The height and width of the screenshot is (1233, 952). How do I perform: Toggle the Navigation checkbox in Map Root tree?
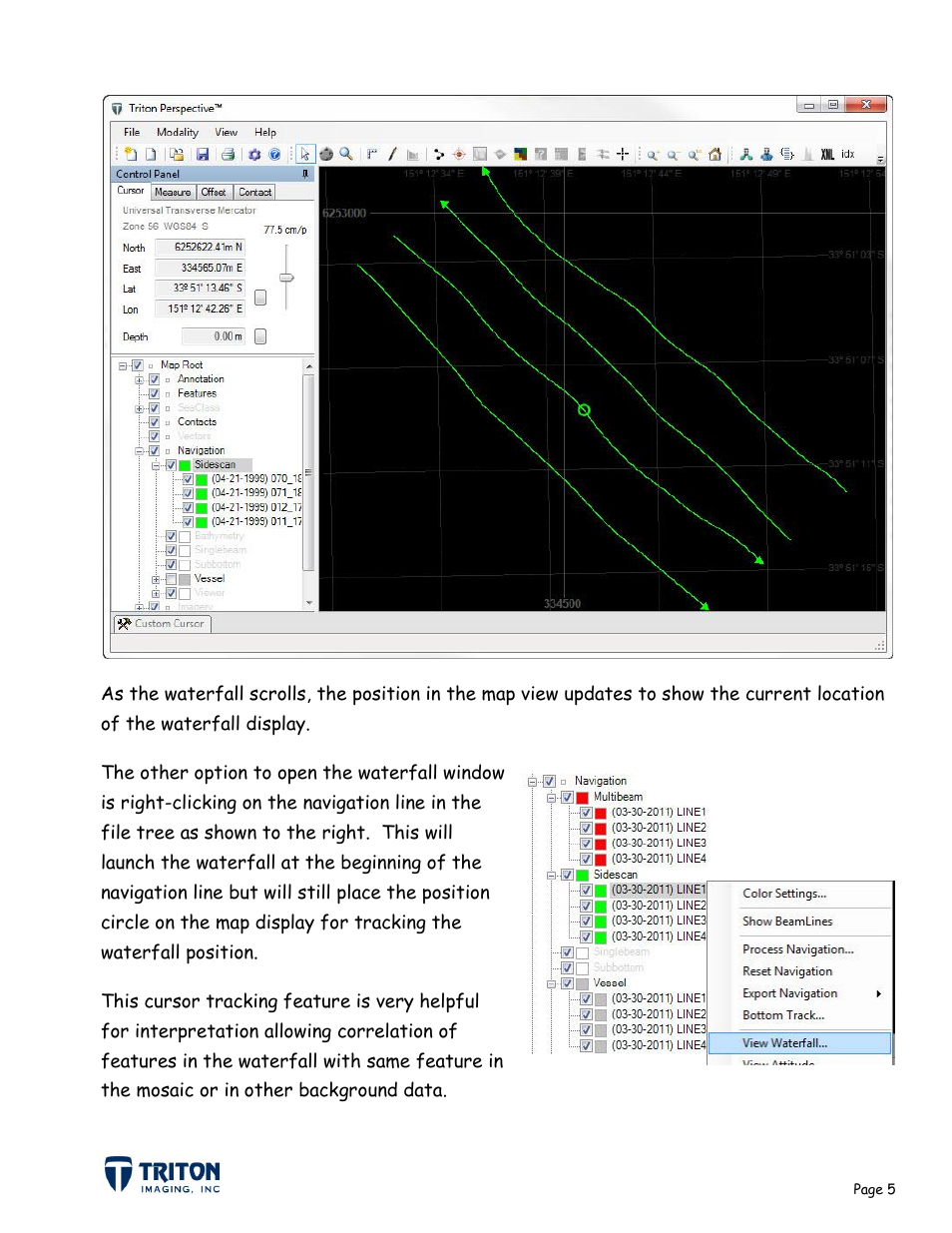(x=154, y=451)
